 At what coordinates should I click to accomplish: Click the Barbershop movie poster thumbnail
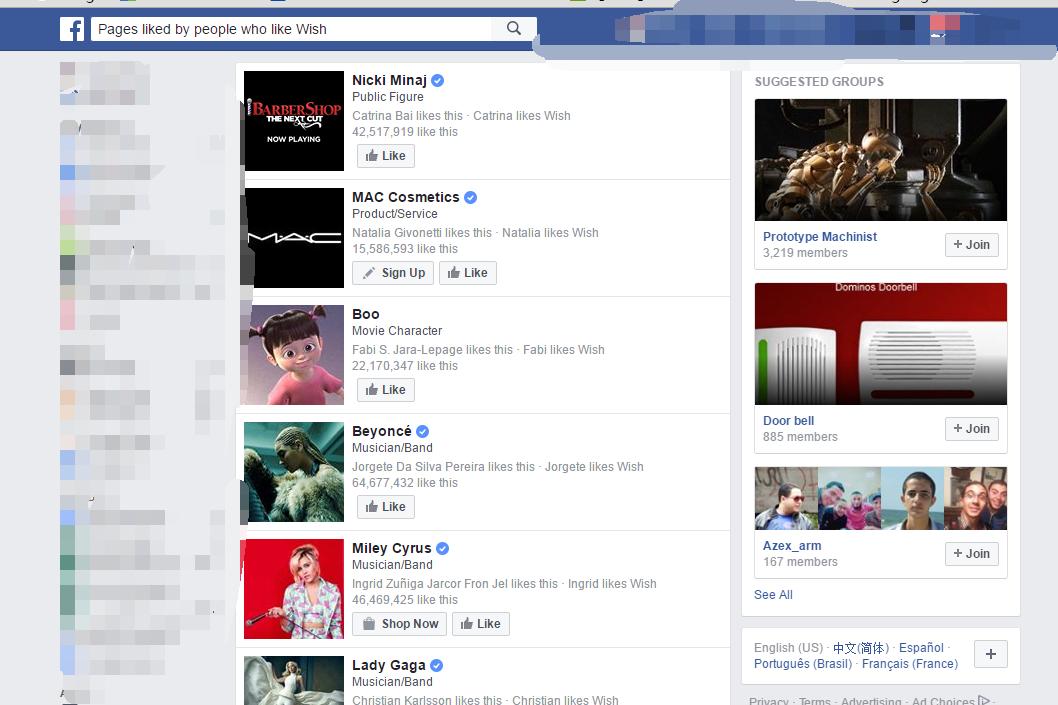tap(292, 121)
